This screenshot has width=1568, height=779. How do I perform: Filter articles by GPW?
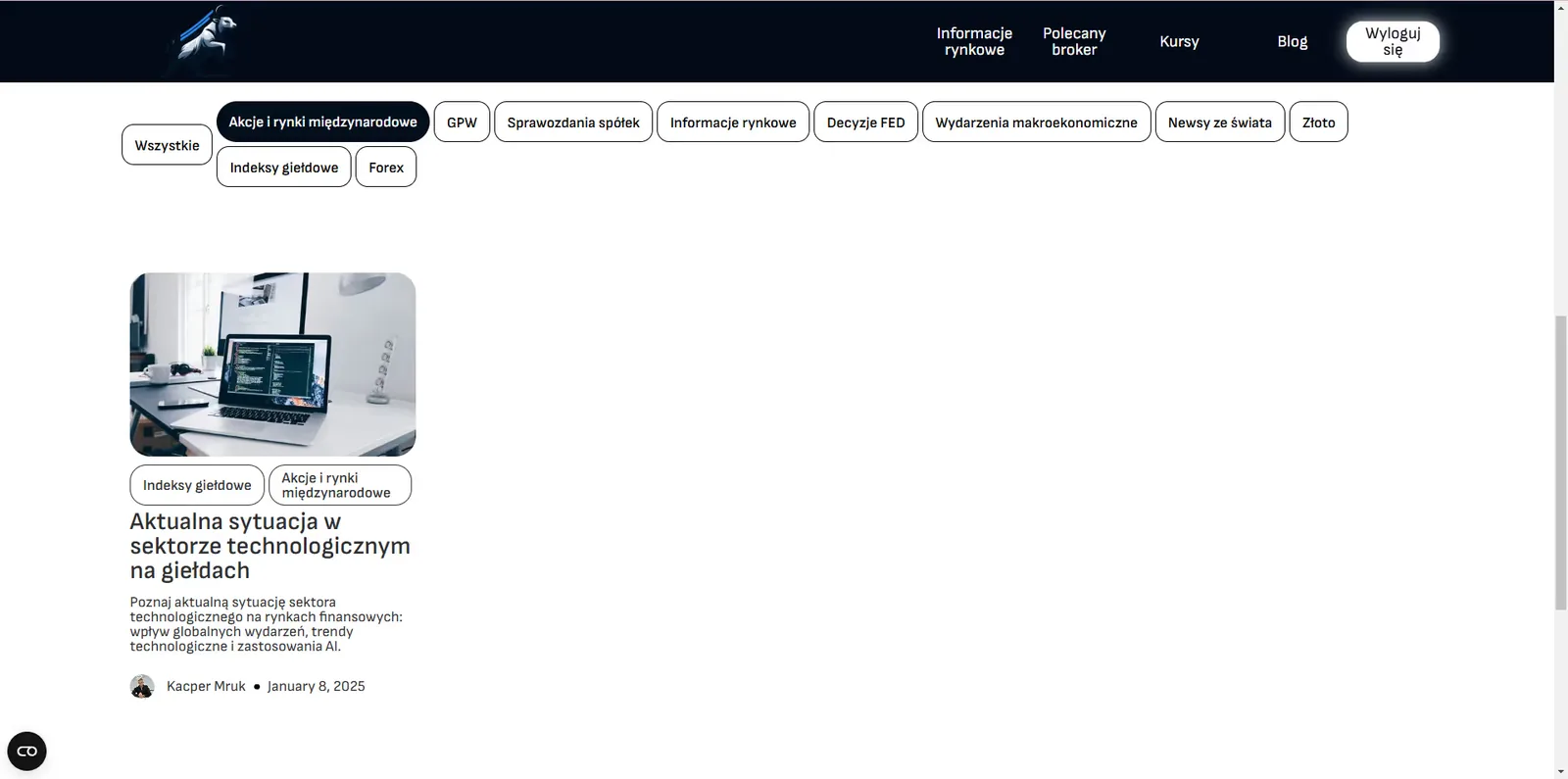coord(462,122)
